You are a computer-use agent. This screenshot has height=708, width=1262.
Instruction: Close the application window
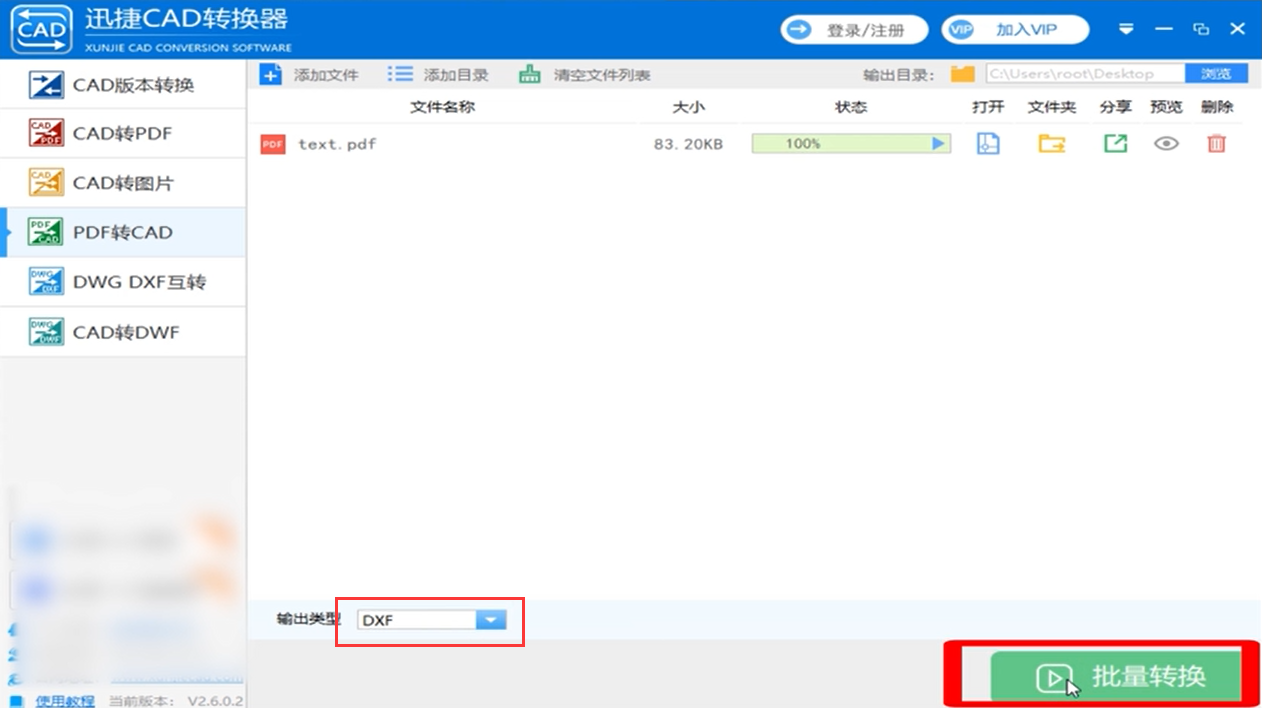click(x=1238, y=29)
